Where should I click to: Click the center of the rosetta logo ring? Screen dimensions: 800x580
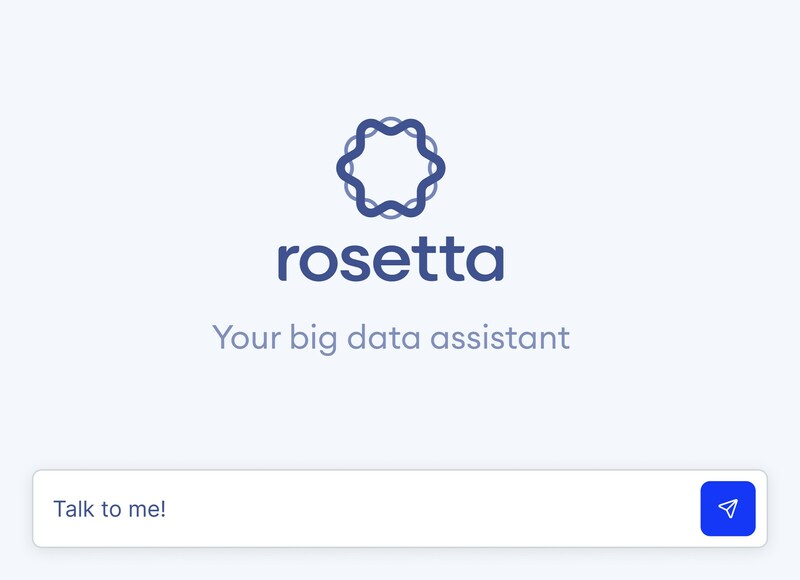390,168
